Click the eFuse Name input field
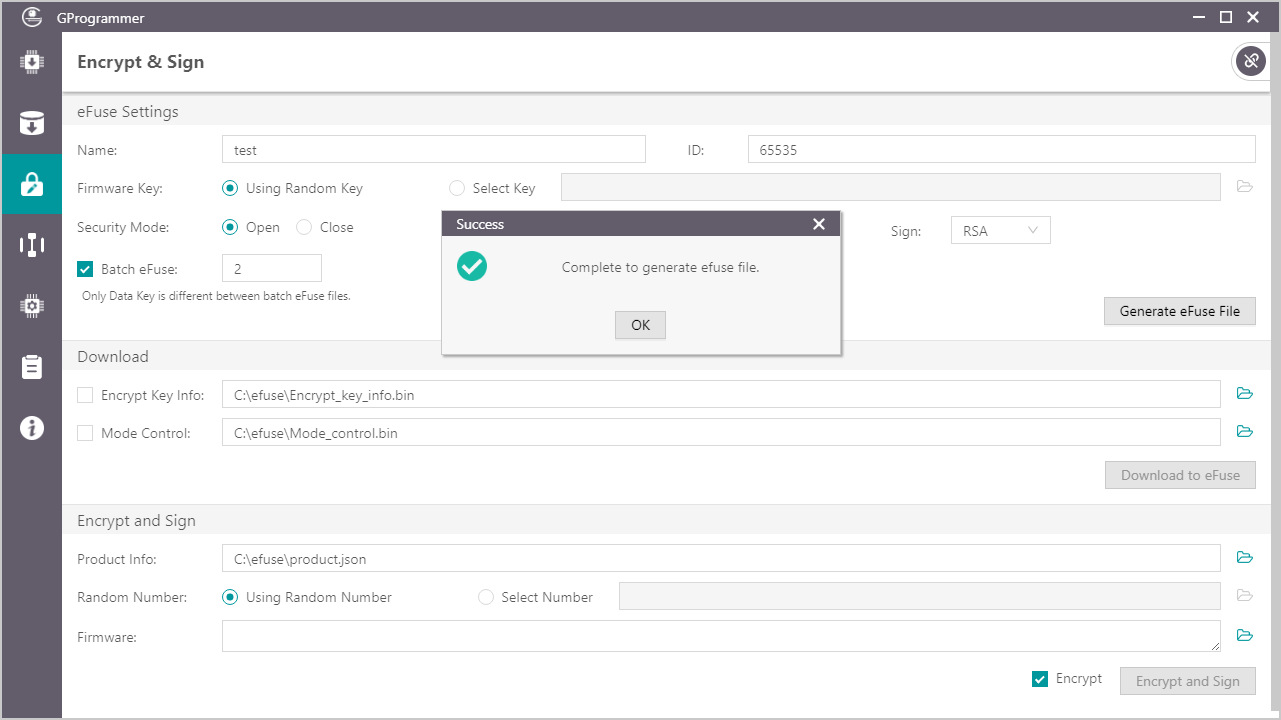1281x720 pixels. (x=433, y=150)
